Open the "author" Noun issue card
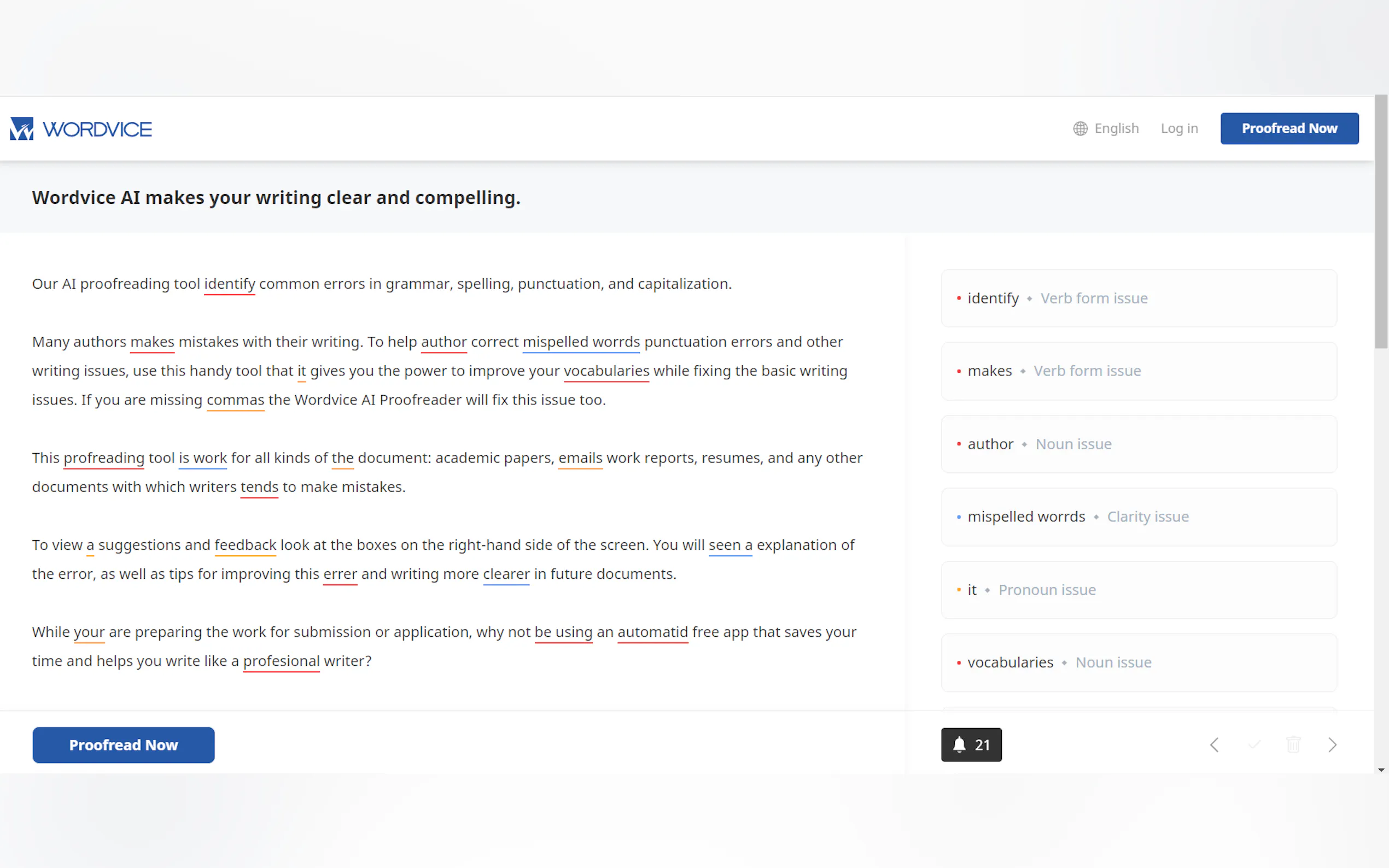The width and height of the screenshot is (1389, 868). click(x=1138, y=444)
